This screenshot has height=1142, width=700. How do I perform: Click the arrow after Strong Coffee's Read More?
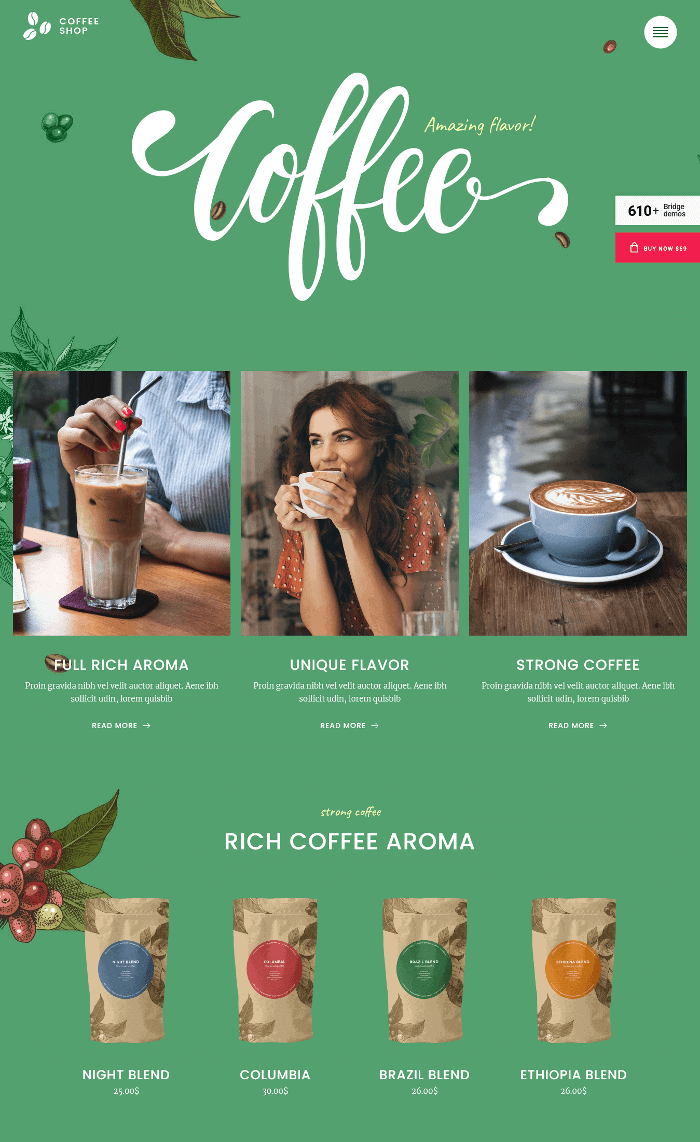click(602, 725)
